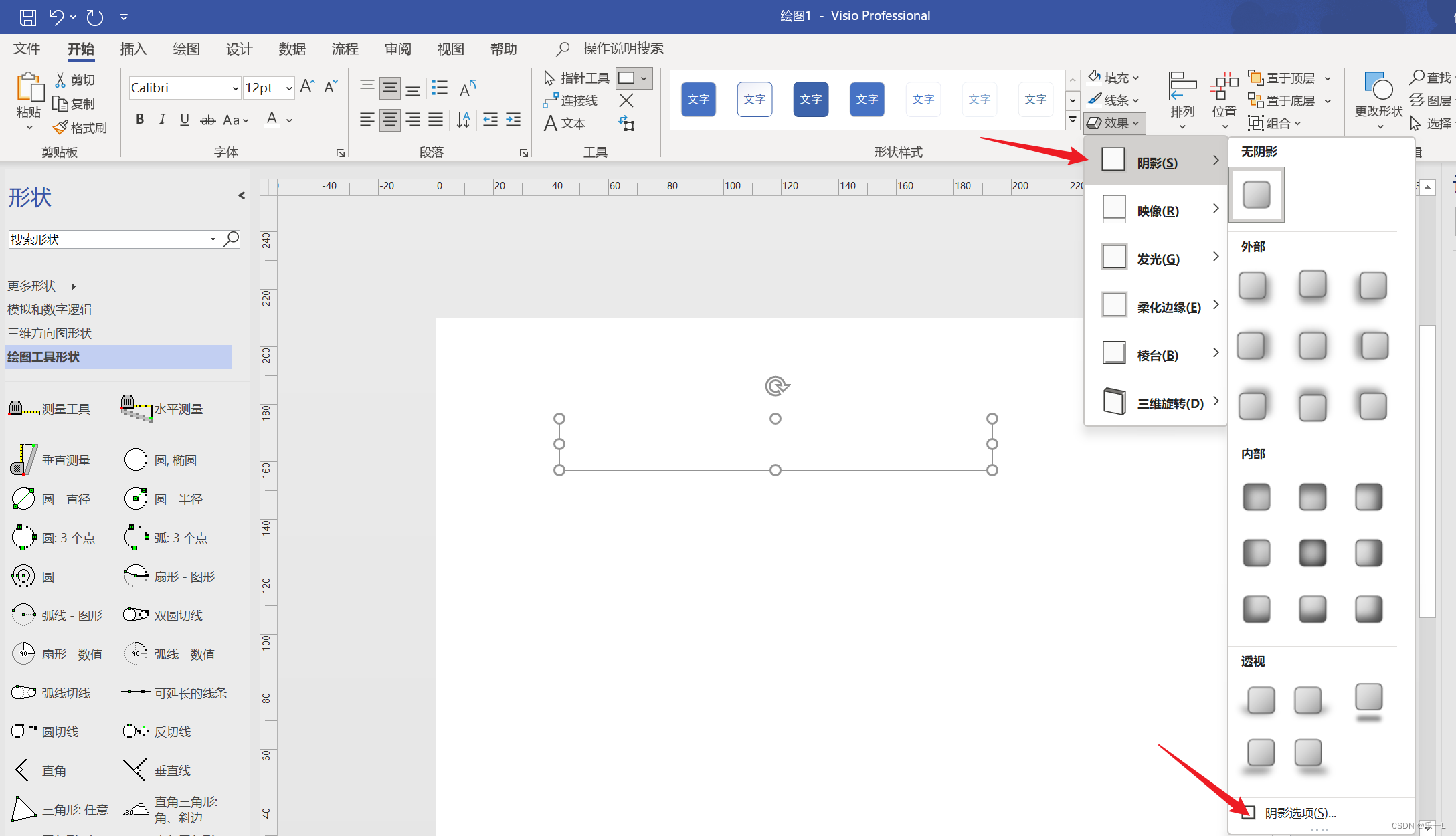Screen dimensions: 1456x836
Task: Open the font size dropdown
Action: click(x=289, y=88)
